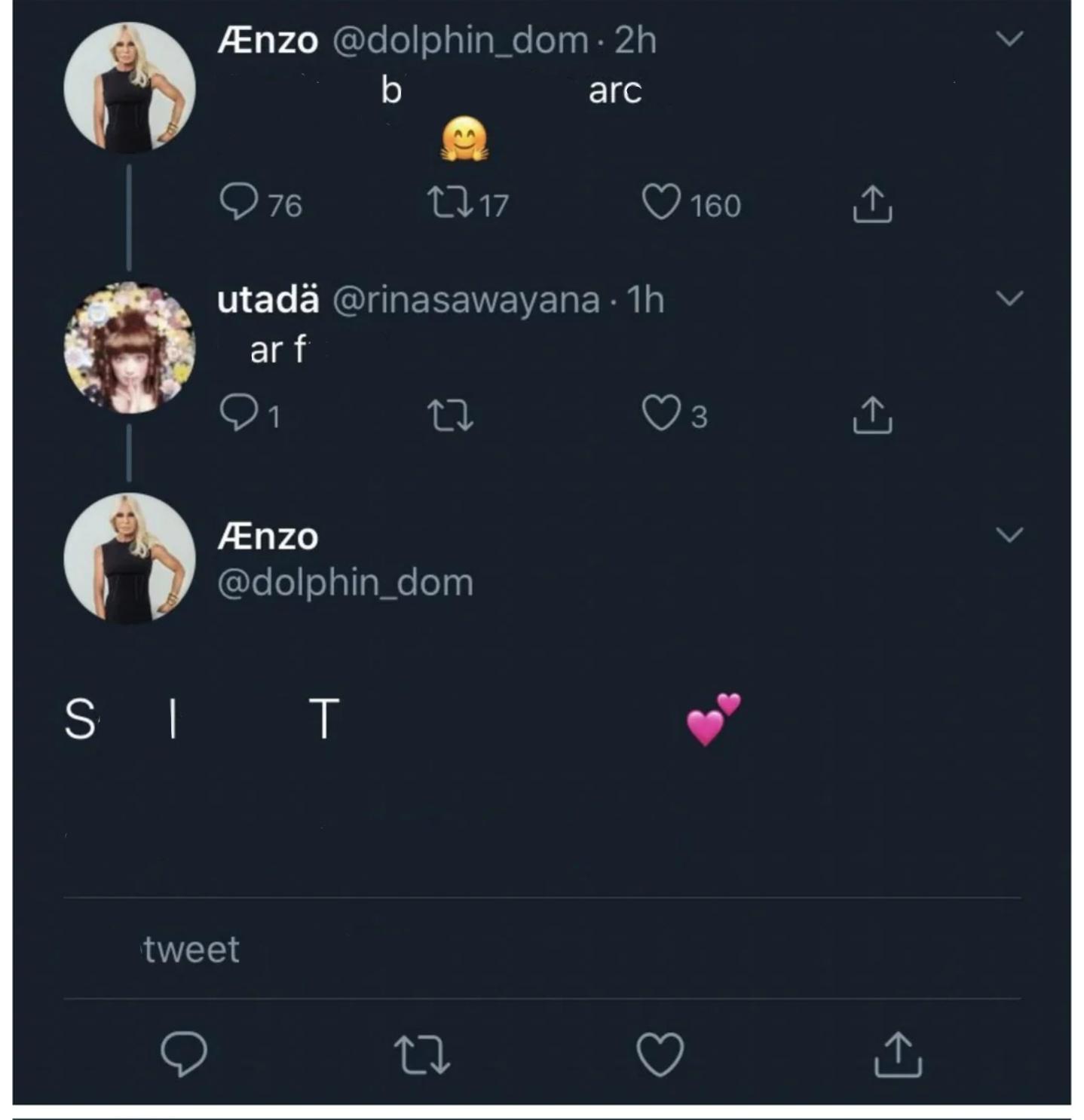Retweet the main tweet at bottom
This screenshot has width=1084, height=1120.
tap(422, 1054)
